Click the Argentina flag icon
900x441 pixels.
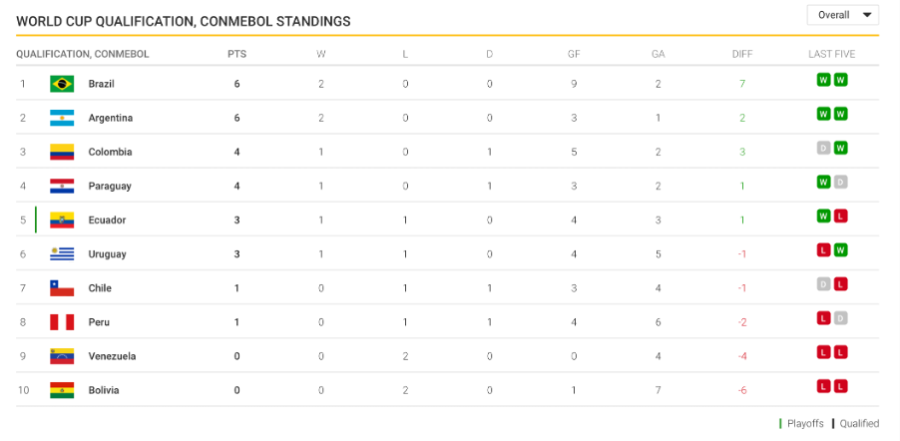click(62, 118)
